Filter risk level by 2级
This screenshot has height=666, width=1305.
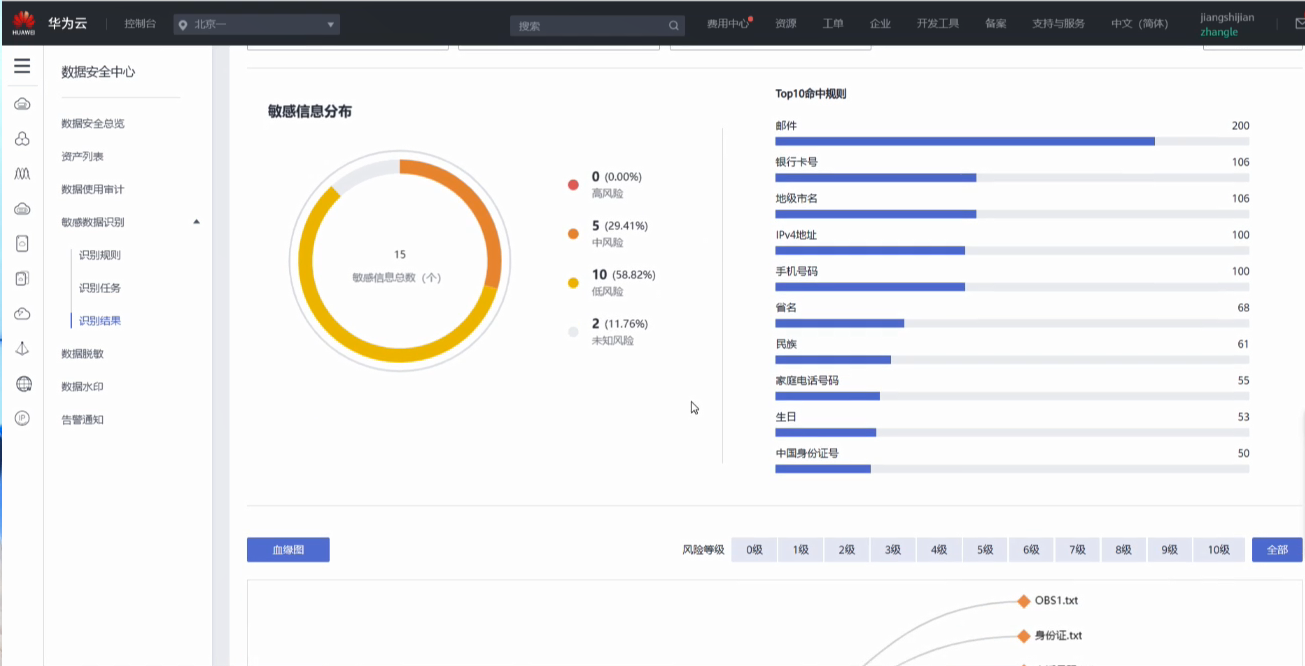847,550
